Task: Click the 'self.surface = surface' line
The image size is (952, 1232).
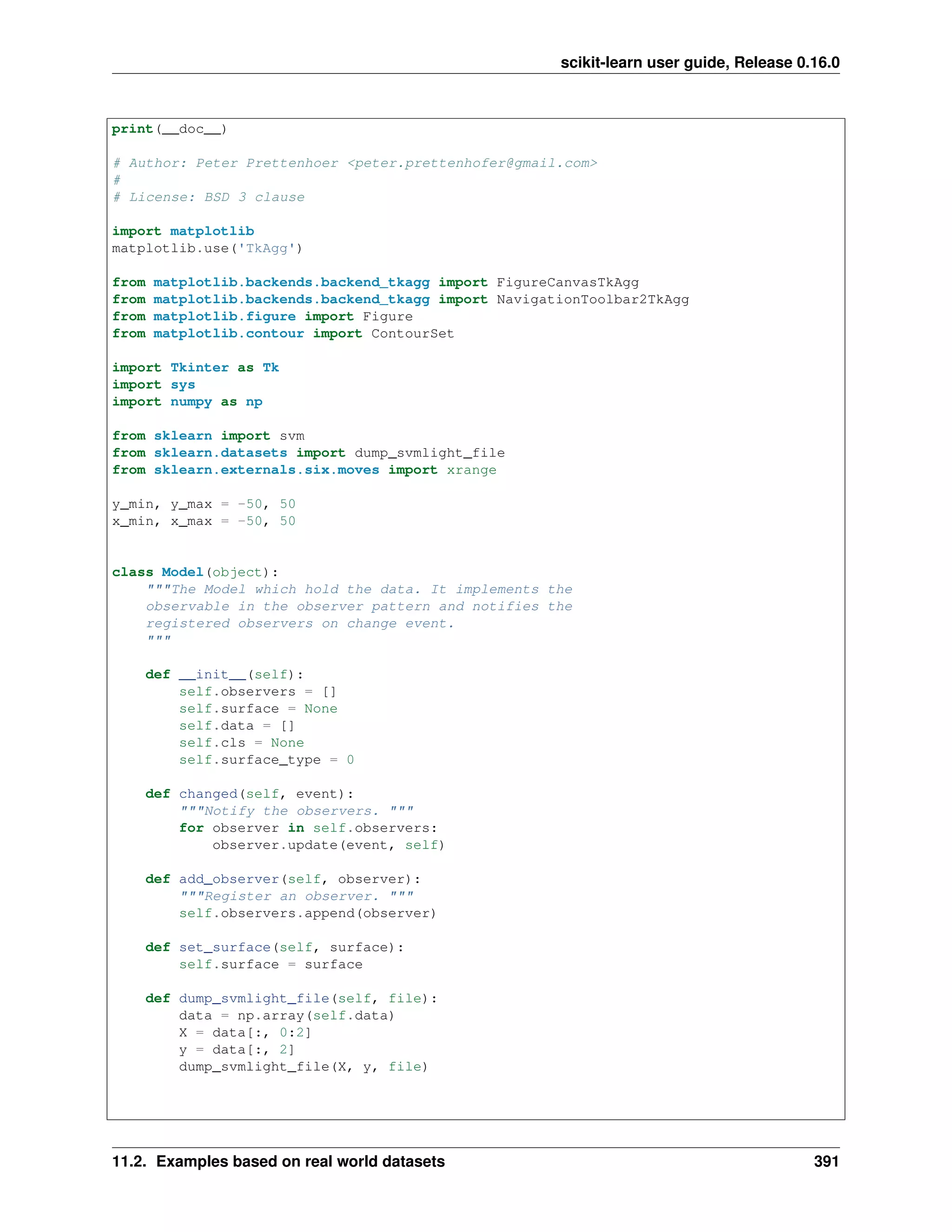Action: click(x=271, y=965)
